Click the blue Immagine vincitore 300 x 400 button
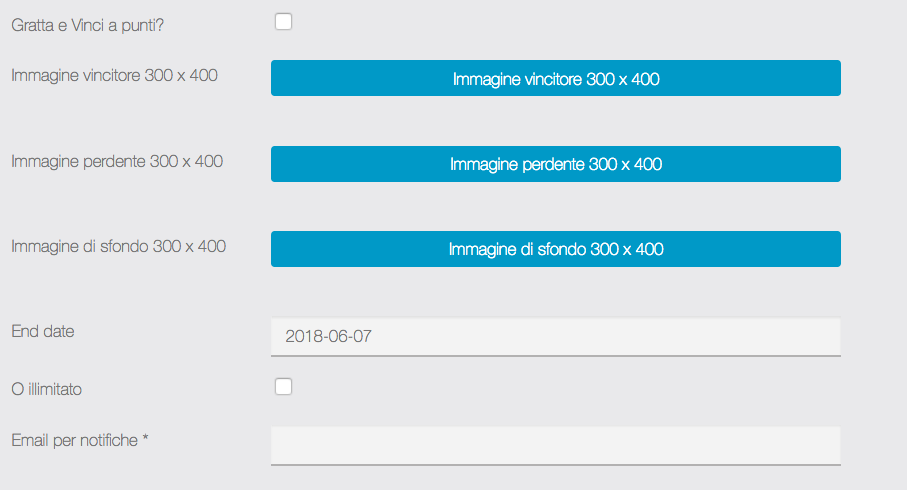The height and width of the screenshot is (490, 907). click(x=555, y=78)
